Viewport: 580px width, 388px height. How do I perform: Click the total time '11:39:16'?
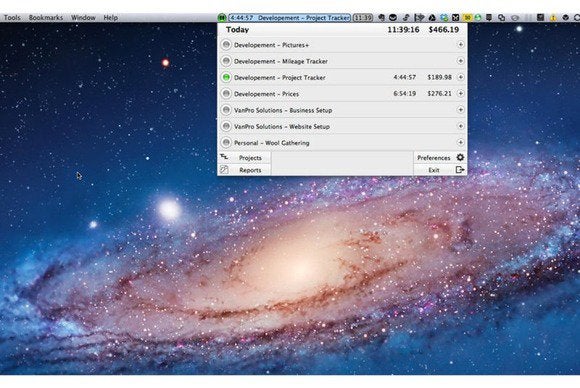[403, 30]
